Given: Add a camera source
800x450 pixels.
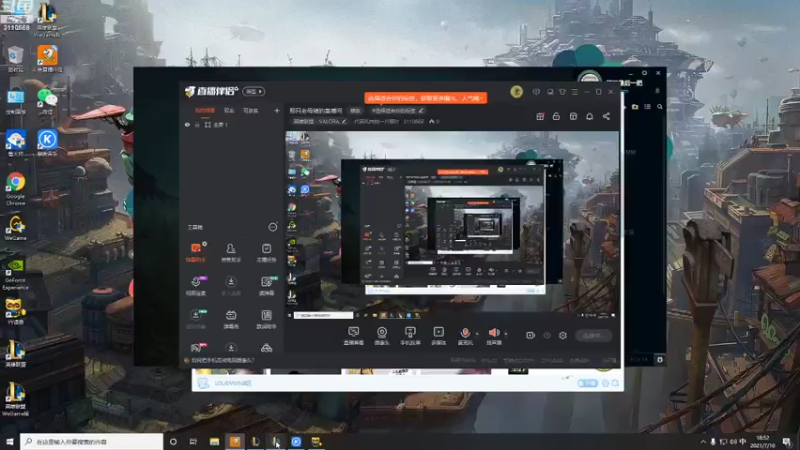Looking at the screenshot, I should pos(382,336).
